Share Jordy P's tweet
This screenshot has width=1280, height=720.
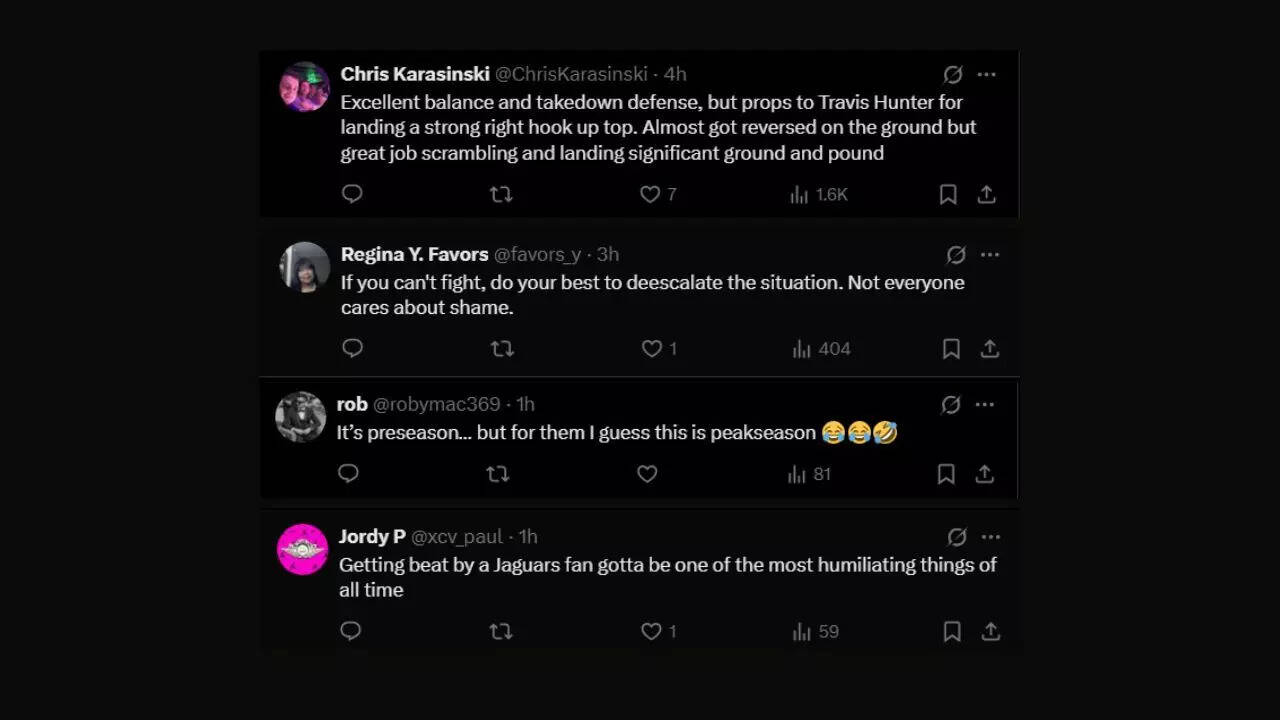coord(990,631)
